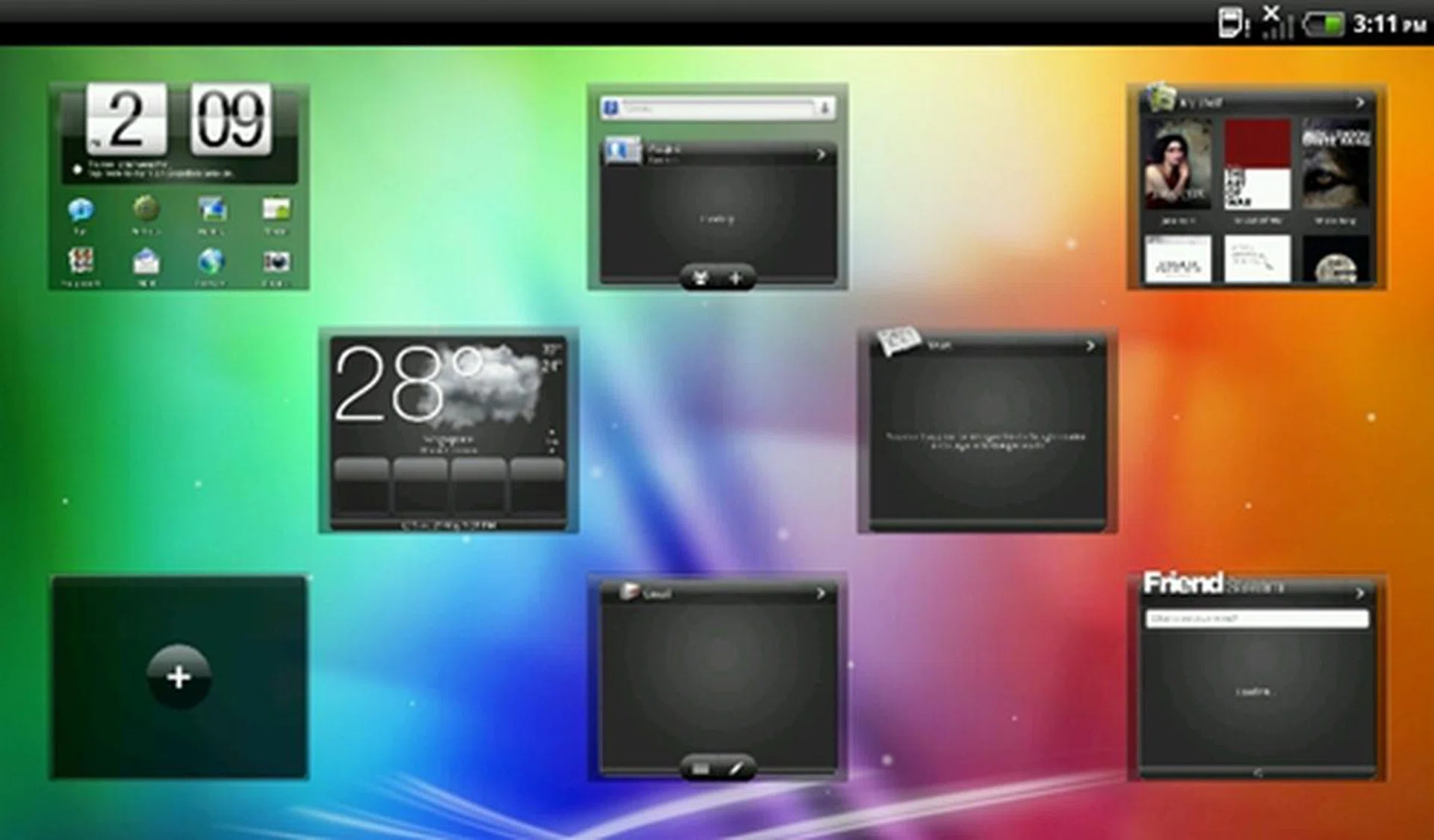This screenshot has width=1434, height=840.
Task: Launch the Internet globe icon
Action: [211, 262]
